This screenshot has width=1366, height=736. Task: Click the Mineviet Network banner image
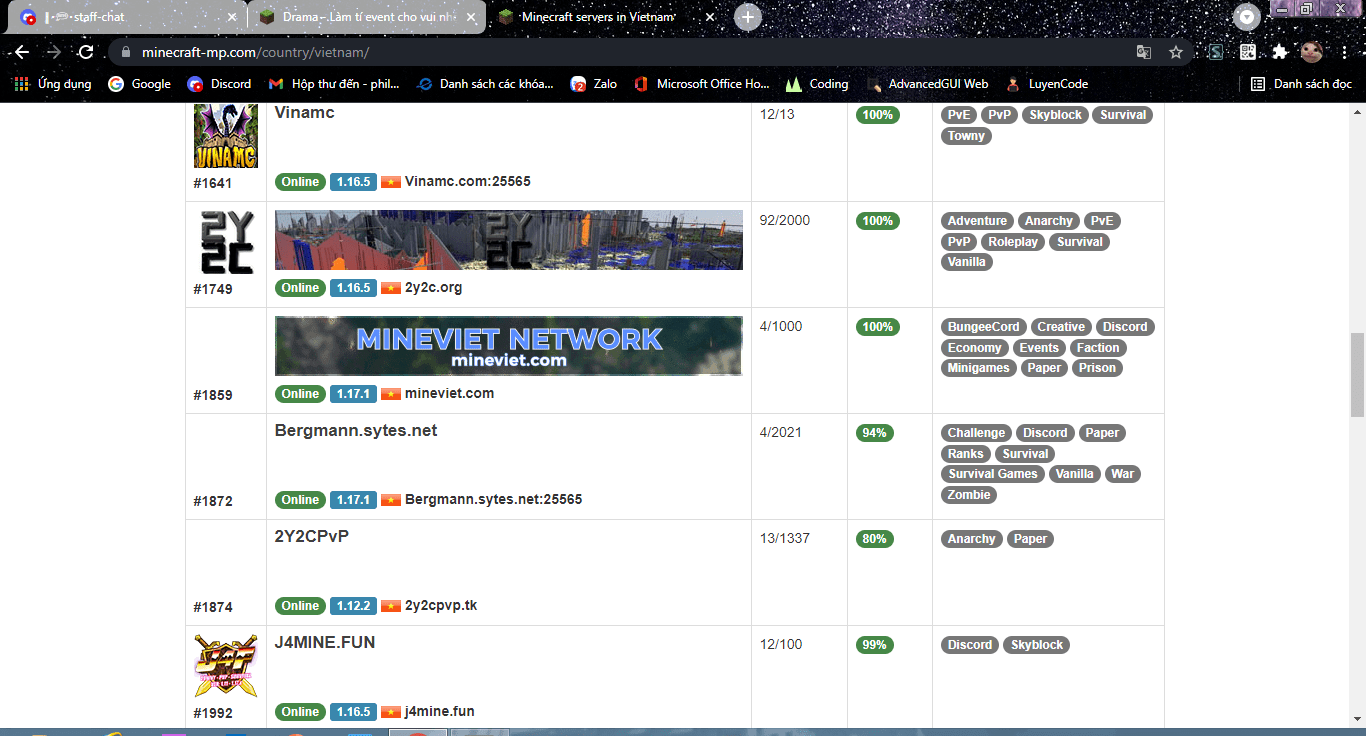click(x=509, y=346)
